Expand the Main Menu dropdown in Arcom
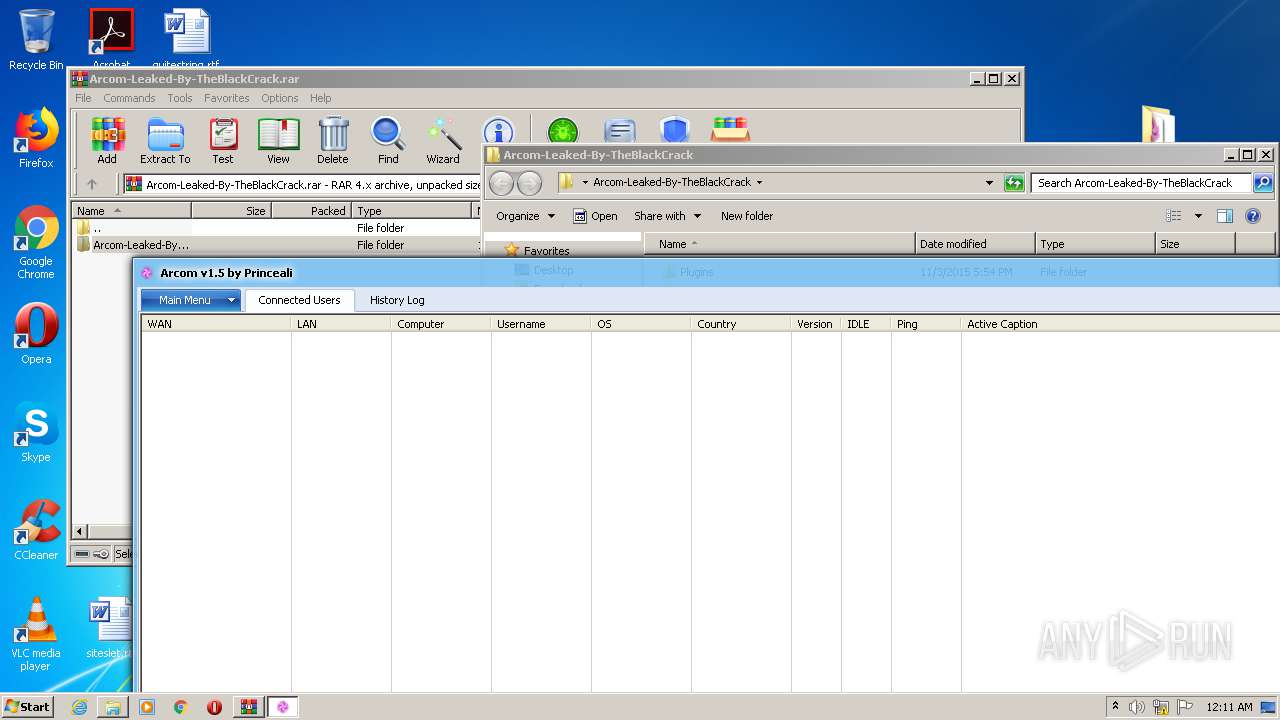1280x720 pixels. [x=231, y=300]
